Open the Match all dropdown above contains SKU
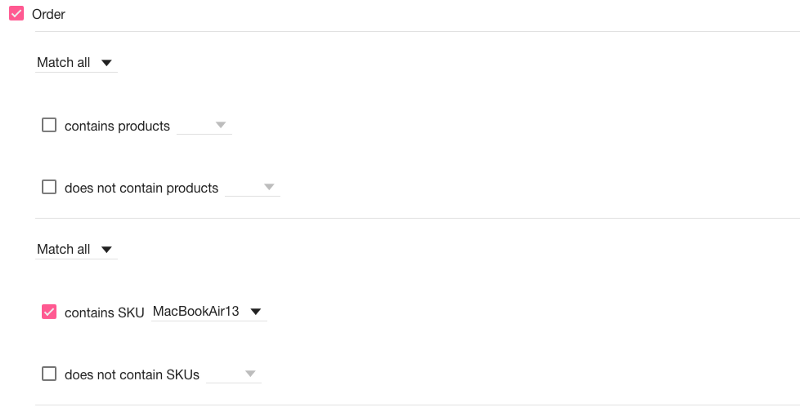Image resolution: width=800 pixels, height=420 pixels. [76, 250]
